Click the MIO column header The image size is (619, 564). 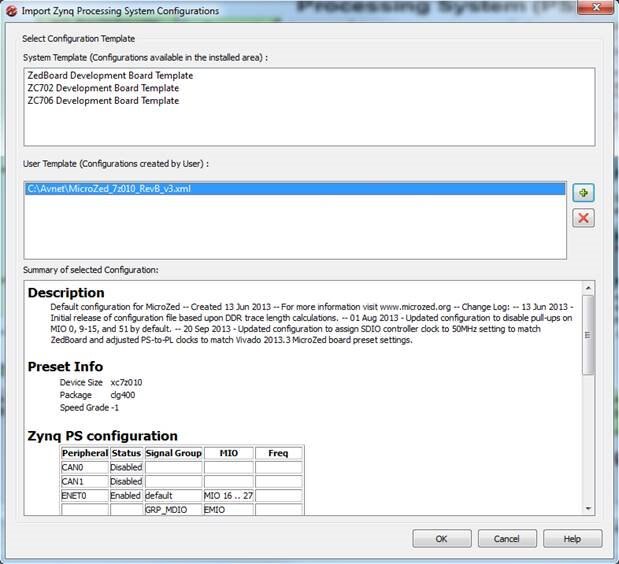point(229,453)
